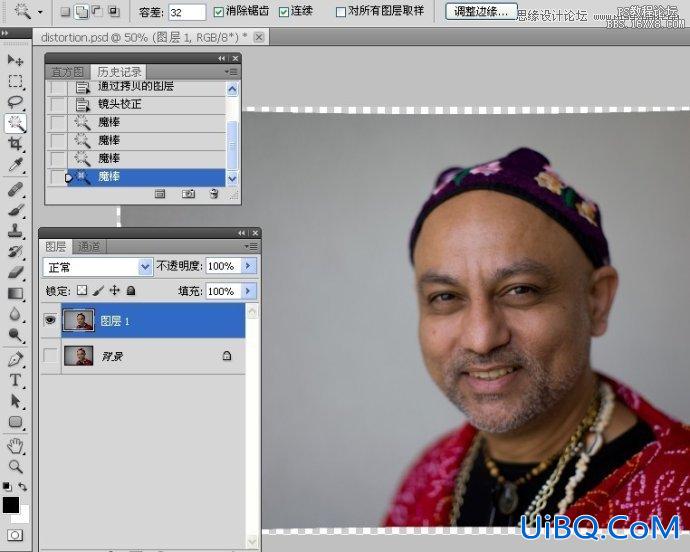
Task: Toggle lock position icon
Action: click(x=114, y=291)
